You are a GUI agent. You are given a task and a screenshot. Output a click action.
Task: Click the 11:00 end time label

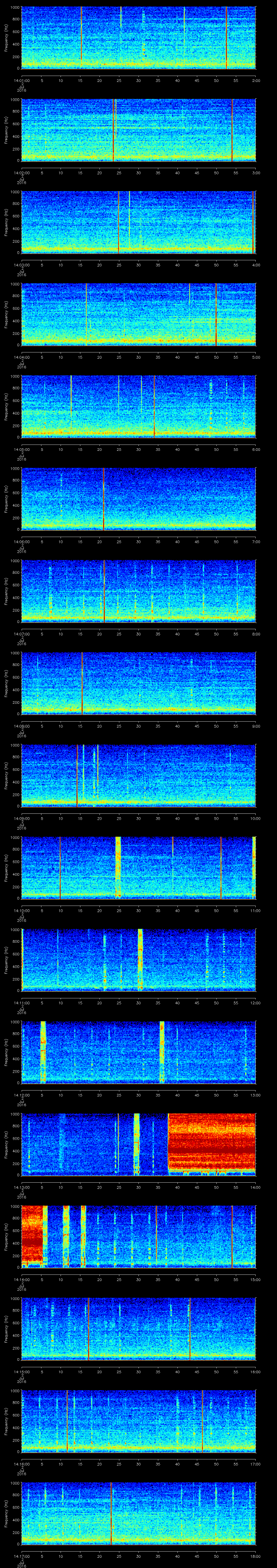pyautogui.click(x=255, y=910)
